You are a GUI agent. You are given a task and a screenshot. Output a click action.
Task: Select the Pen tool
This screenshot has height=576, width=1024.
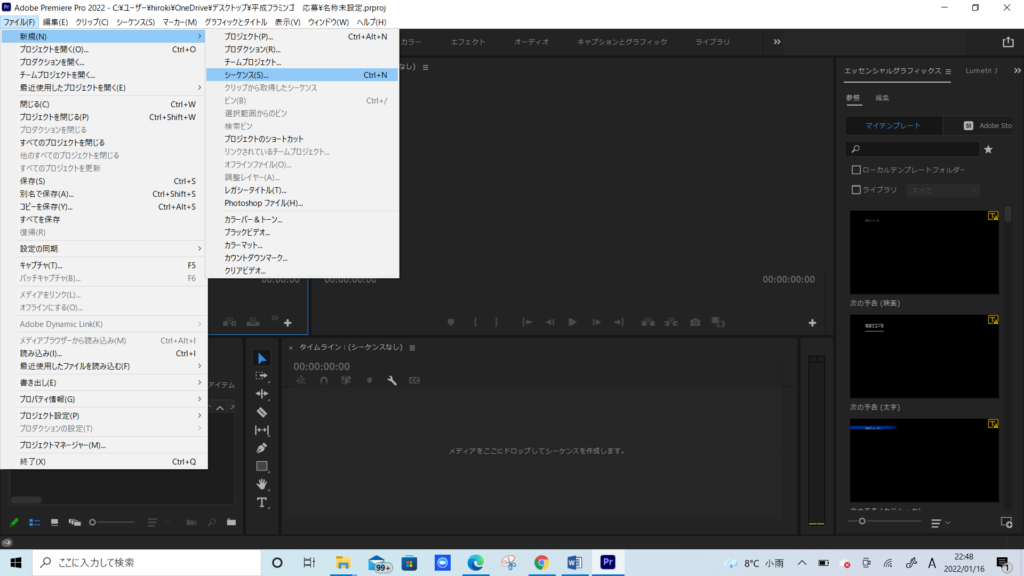(262, 448)
